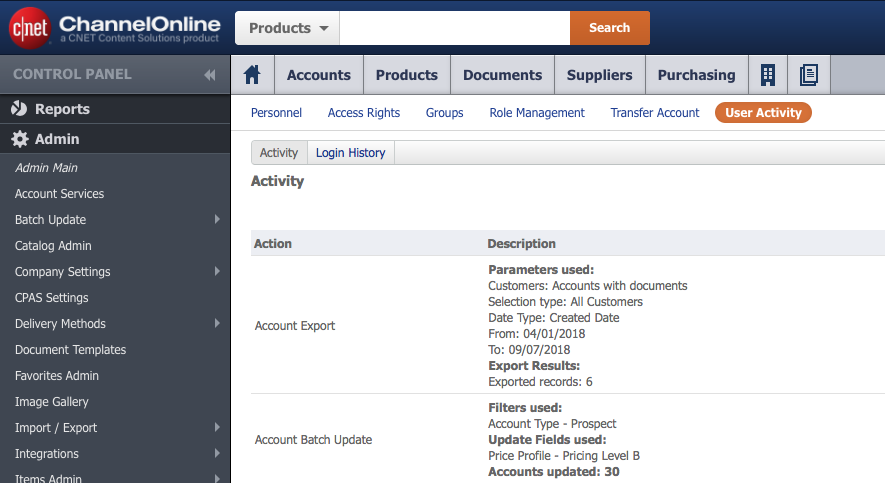Open Access Rights subnavigation link
This screenshot has height=483, width=885.
point(364,113)
